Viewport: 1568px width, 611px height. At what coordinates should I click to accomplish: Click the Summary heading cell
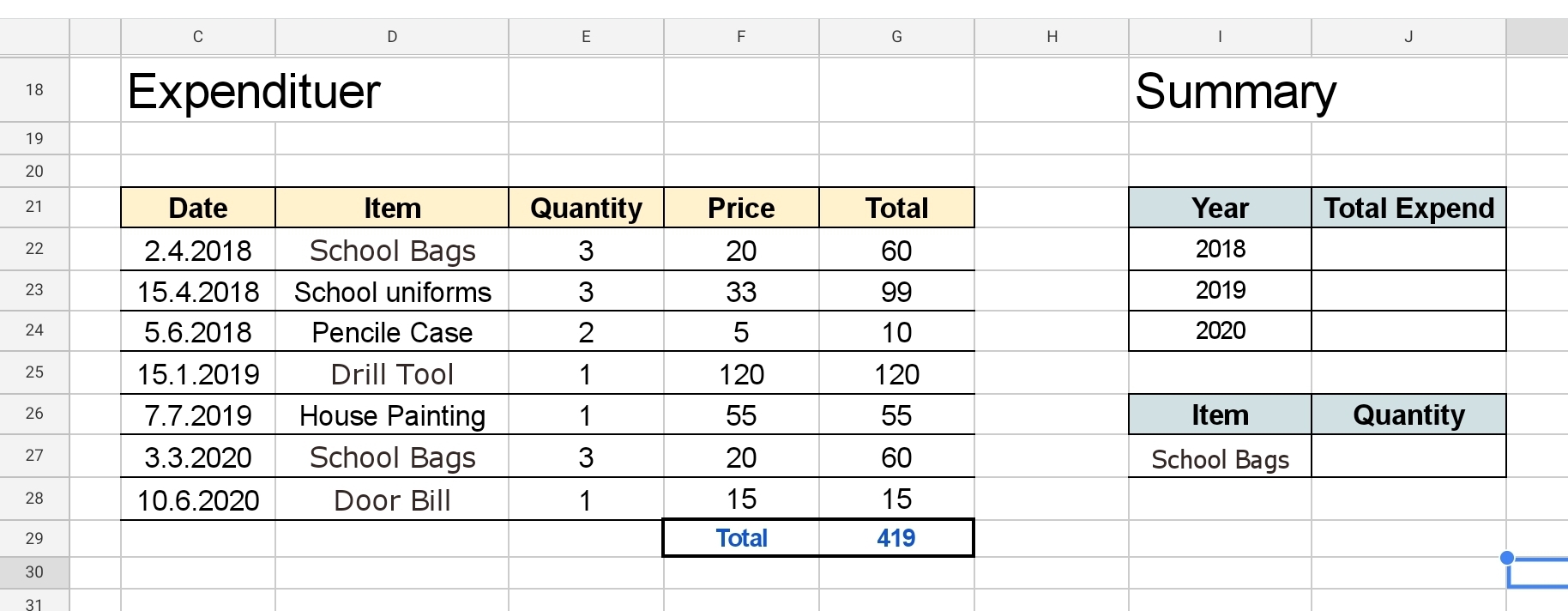[1235, 91]
